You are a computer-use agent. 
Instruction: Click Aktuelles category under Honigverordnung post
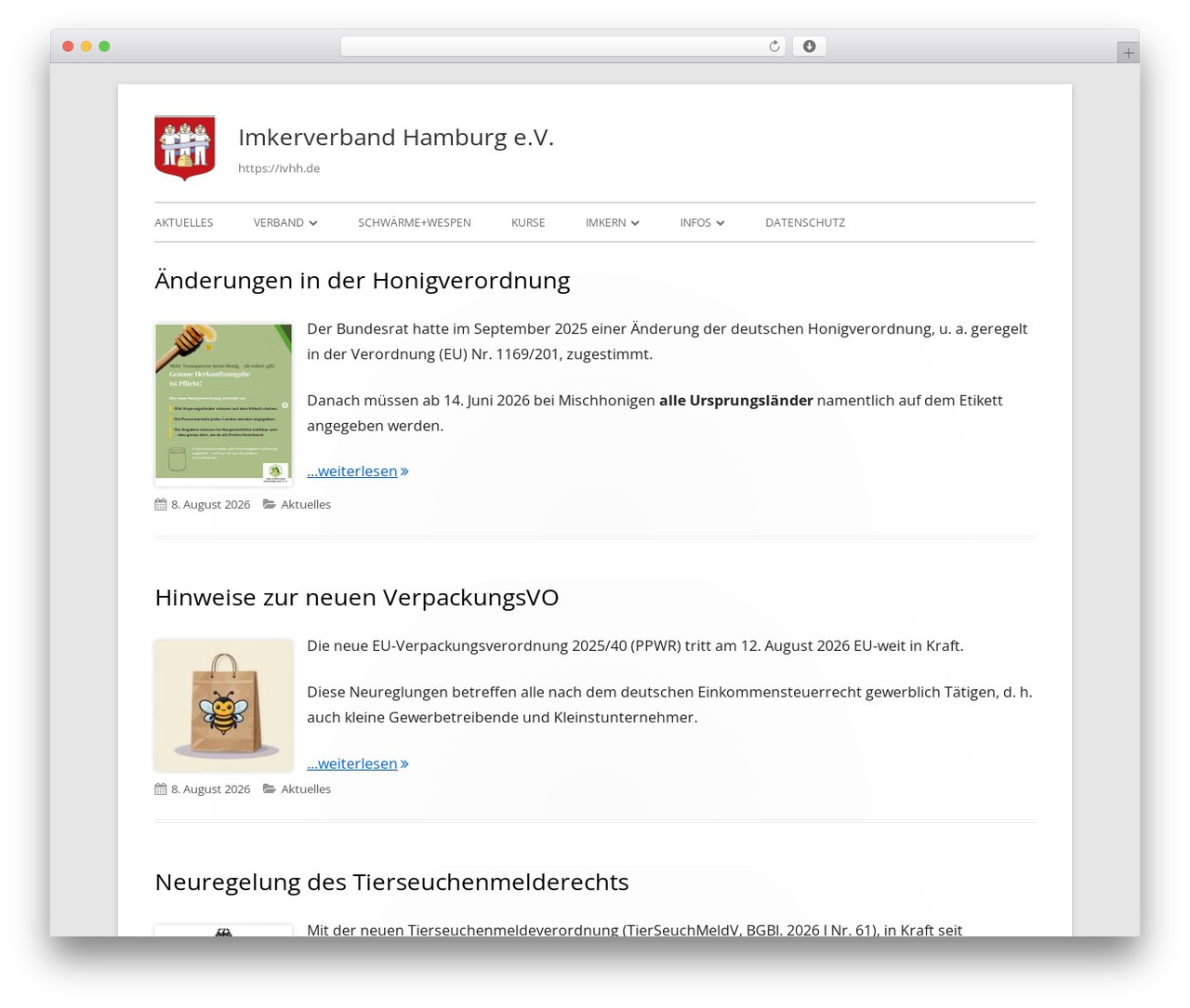tap(306, 504)
